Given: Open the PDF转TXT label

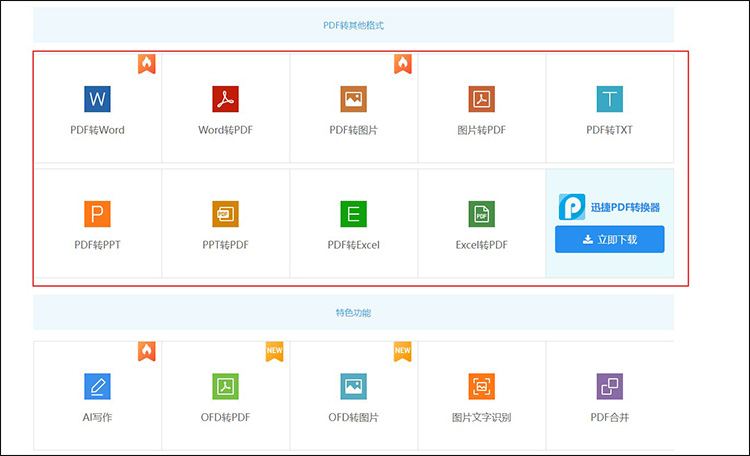Looking at the screenshot, I should (x=610, y=130).
